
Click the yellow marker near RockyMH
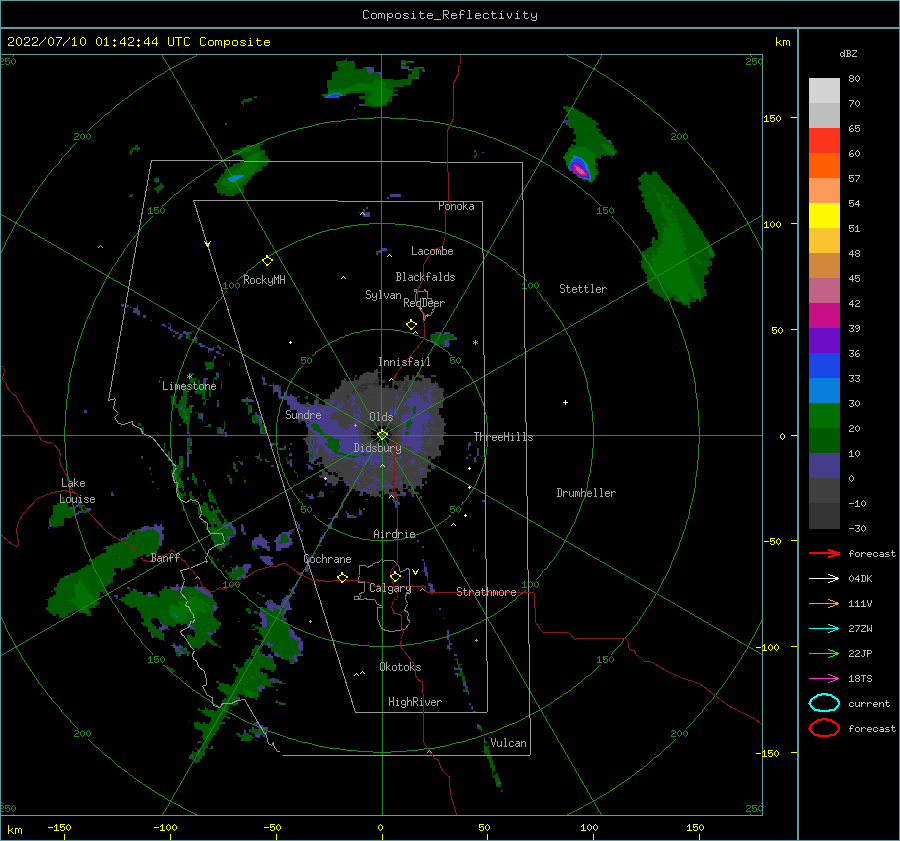[267, 261]
